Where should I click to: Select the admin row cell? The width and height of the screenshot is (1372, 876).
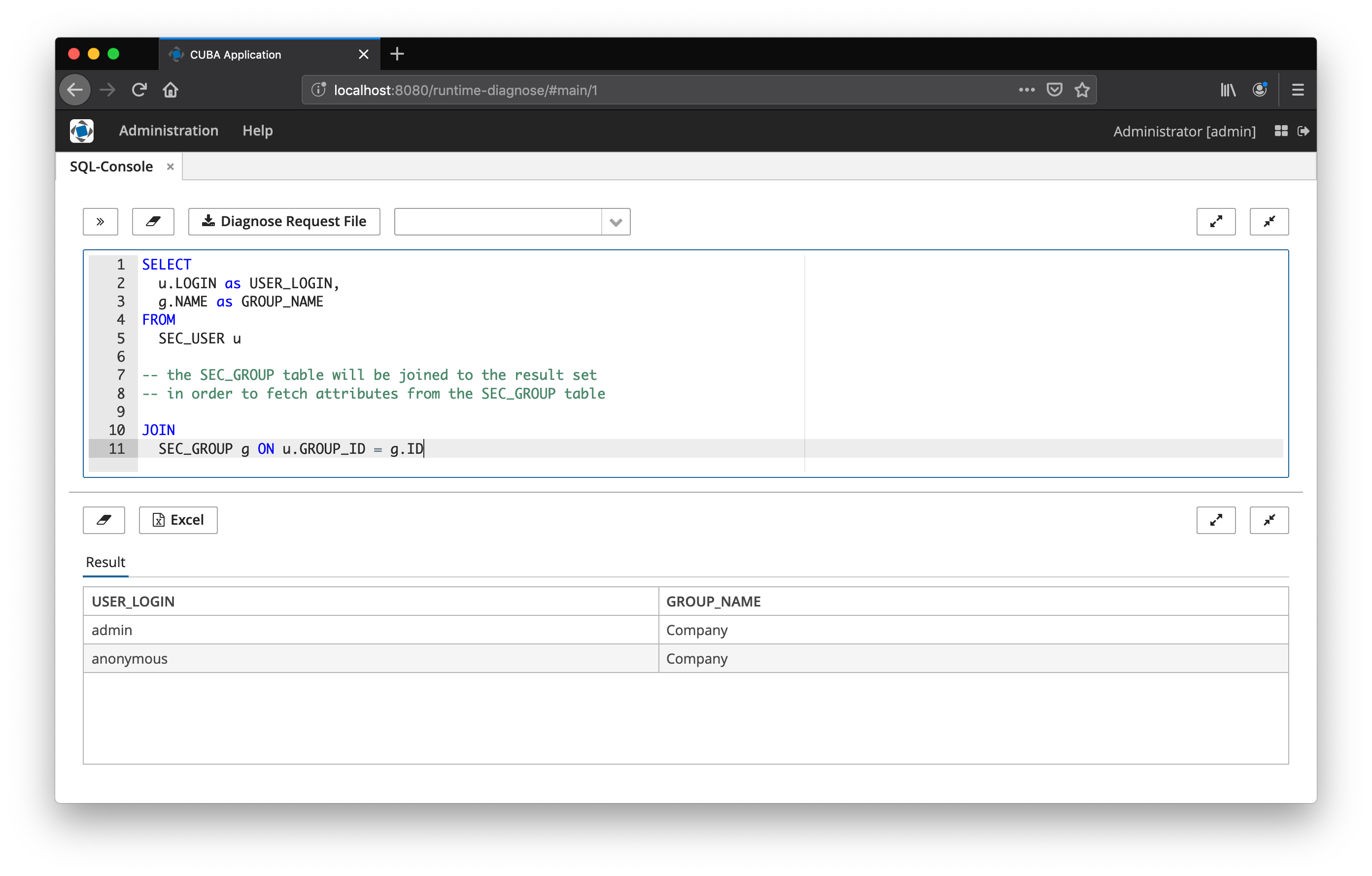point(371,630)
